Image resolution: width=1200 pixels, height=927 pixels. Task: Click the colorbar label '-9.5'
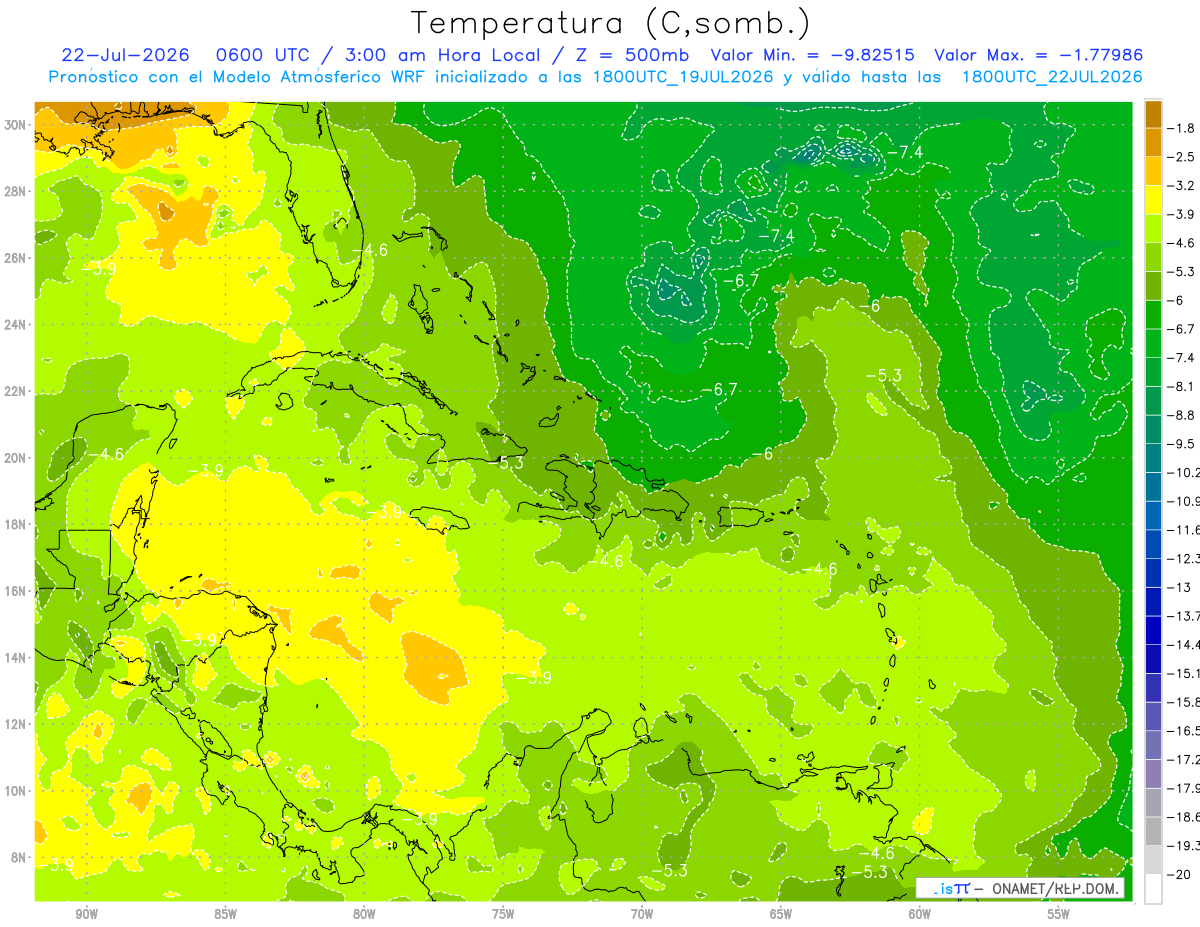click(x=1181, y=444)
